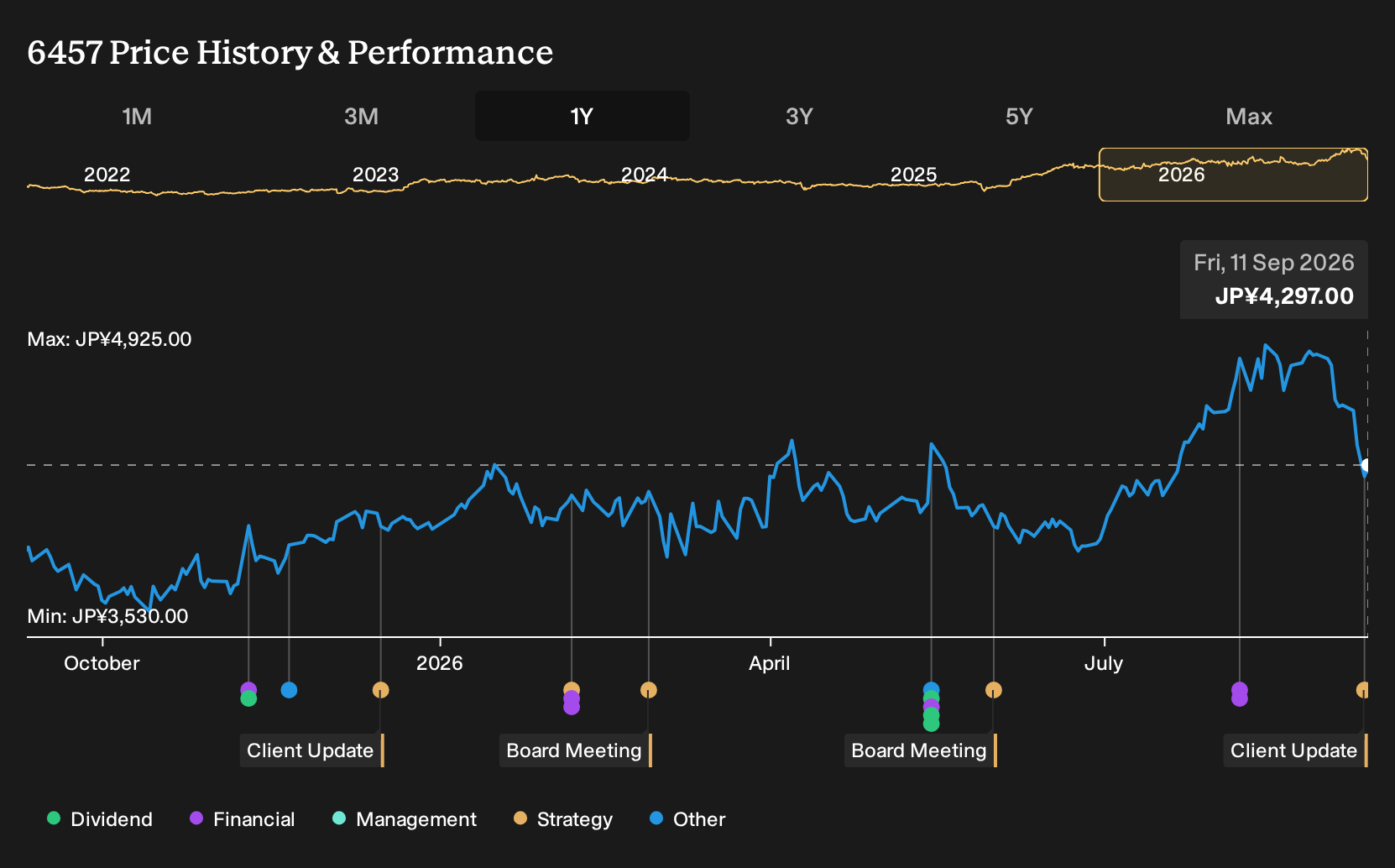Click 2025 in the overview timeline
The height and width of the screenshot is (868, 1395).
click(913, 175)
